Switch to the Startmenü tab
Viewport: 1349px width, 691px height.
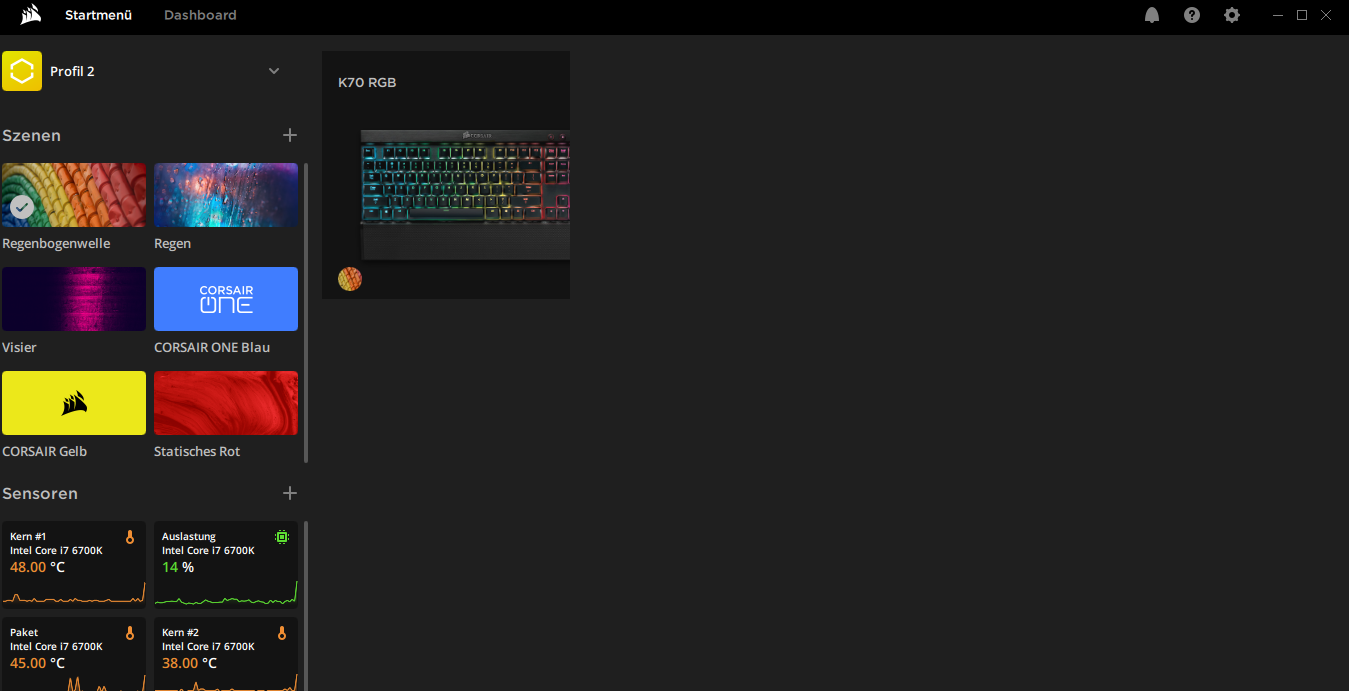pyautogui.click(x=98, y=15)
